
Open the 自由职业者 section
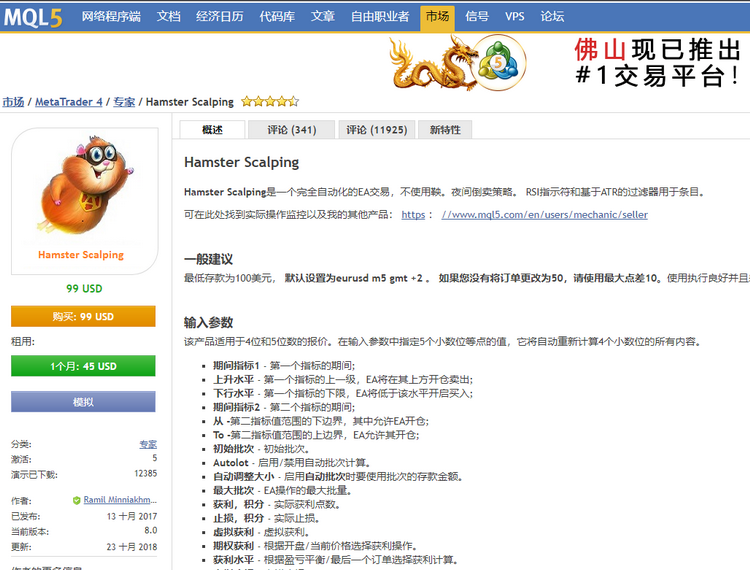coord(380,17)
